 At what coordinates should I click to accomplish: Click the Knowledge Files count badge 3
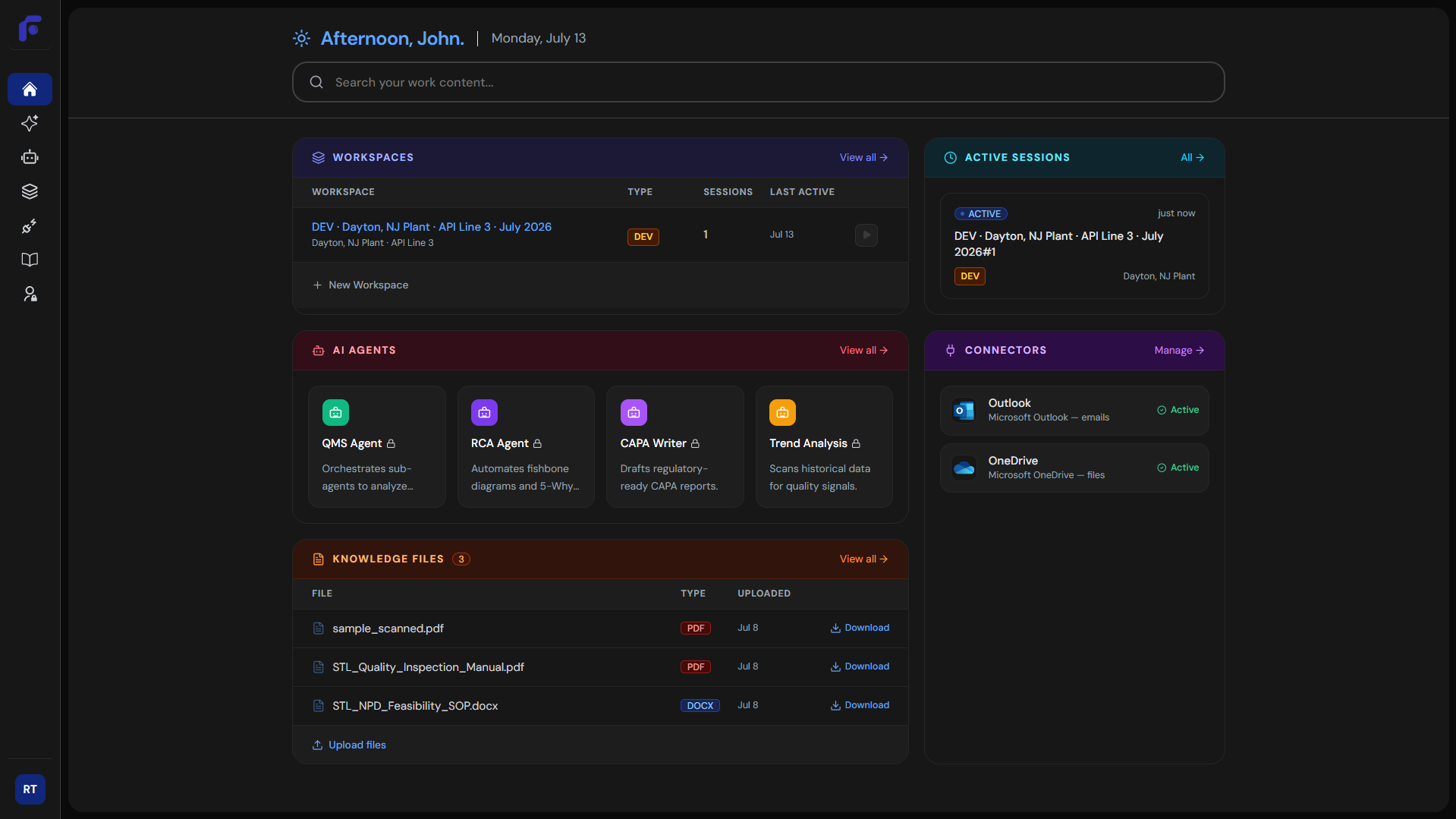[461, 559]
